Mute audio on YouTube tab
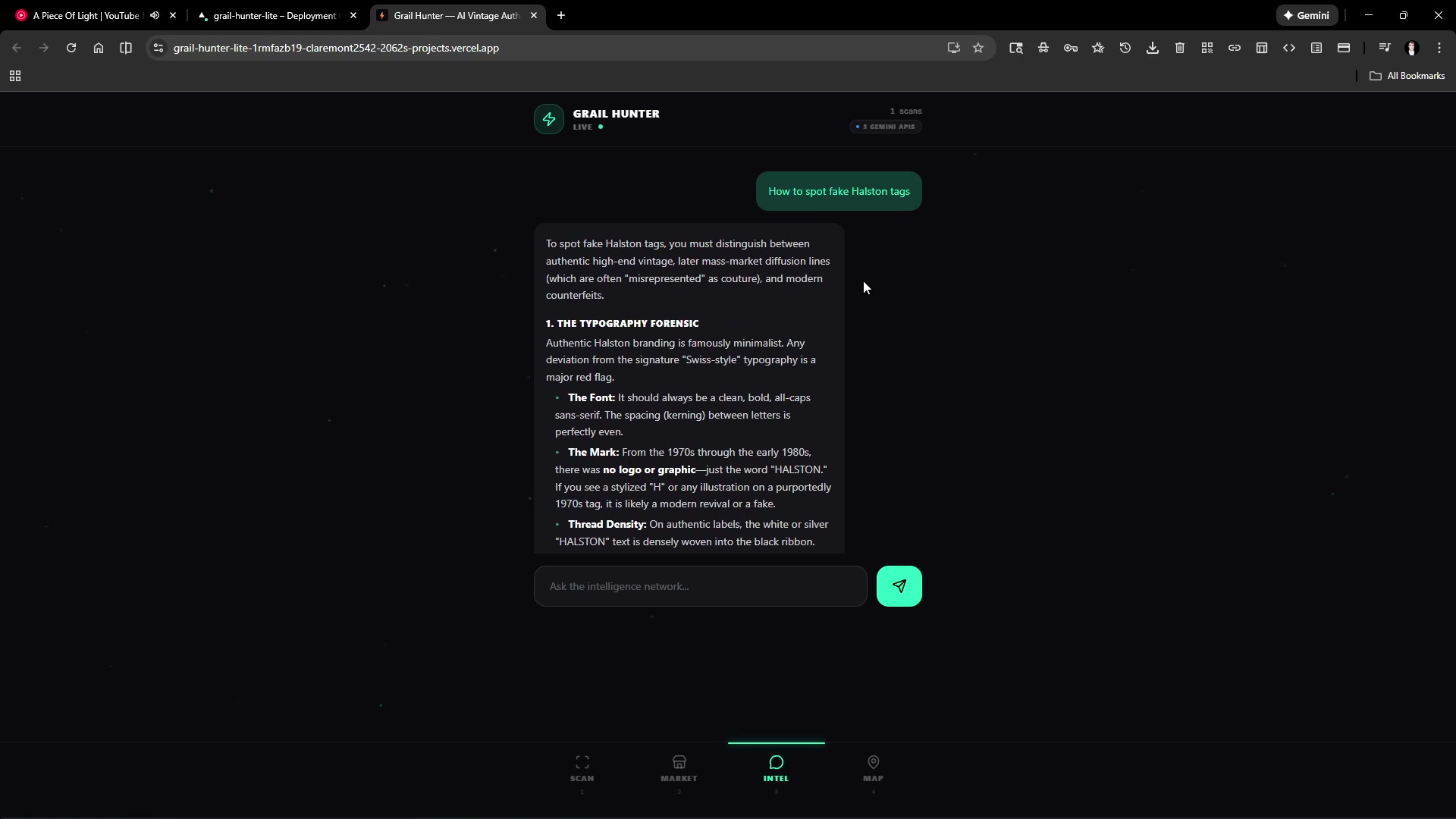The image size is (1456, 819). point(155,15)
